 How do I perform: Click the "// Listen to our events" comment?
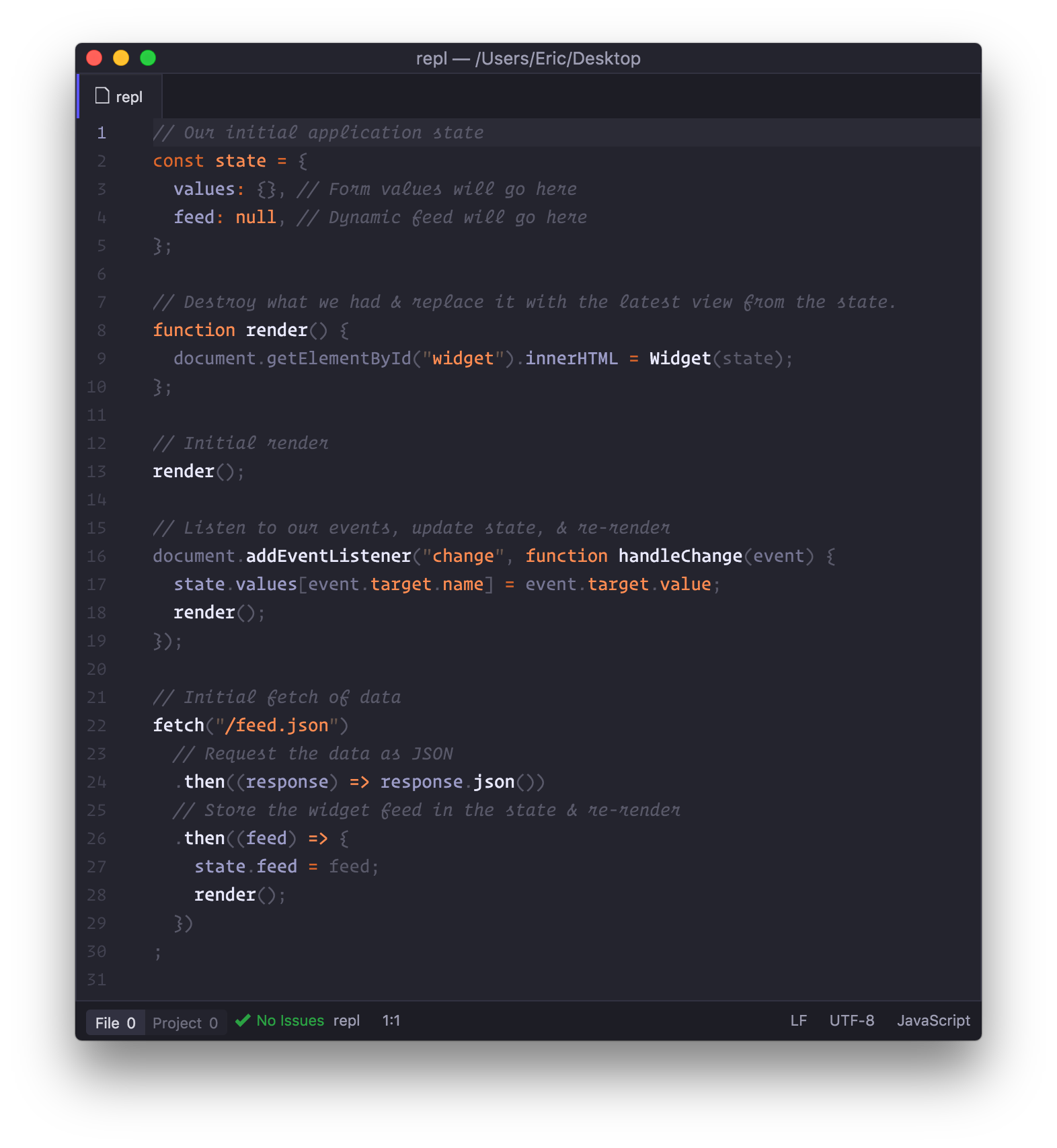click(412, 528)
